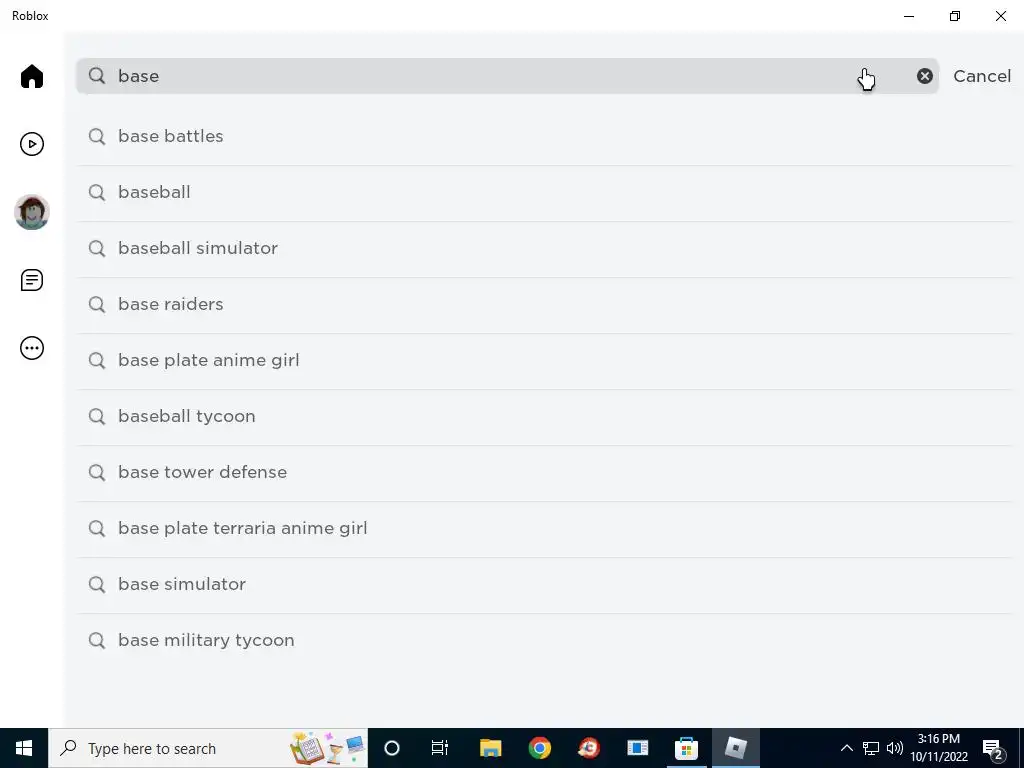The image size is (1024, 768).
Task: Open the volume control in system tray
Action: click(x=895, y=748)
